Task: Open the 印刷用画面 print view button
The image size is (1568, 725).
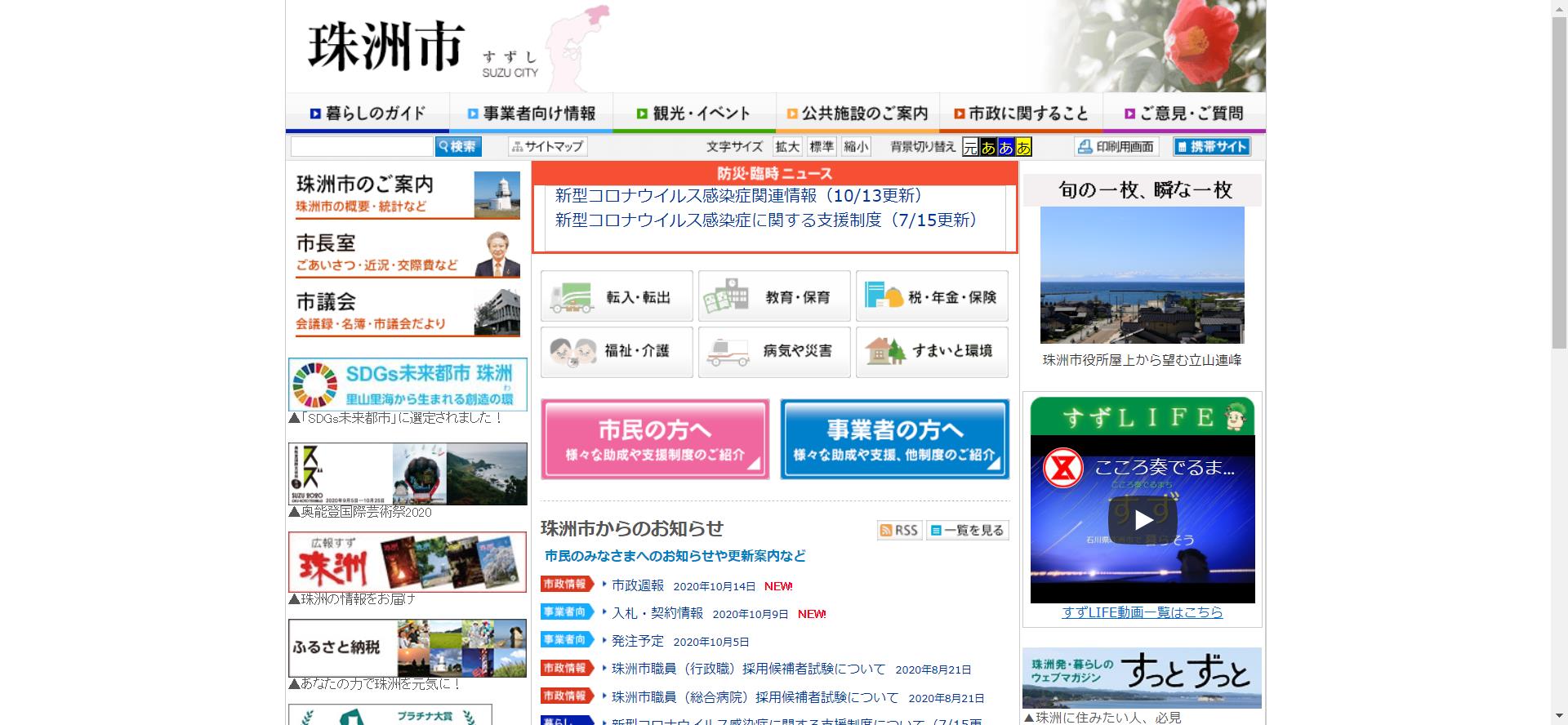Action: (x=1116, y=147)
